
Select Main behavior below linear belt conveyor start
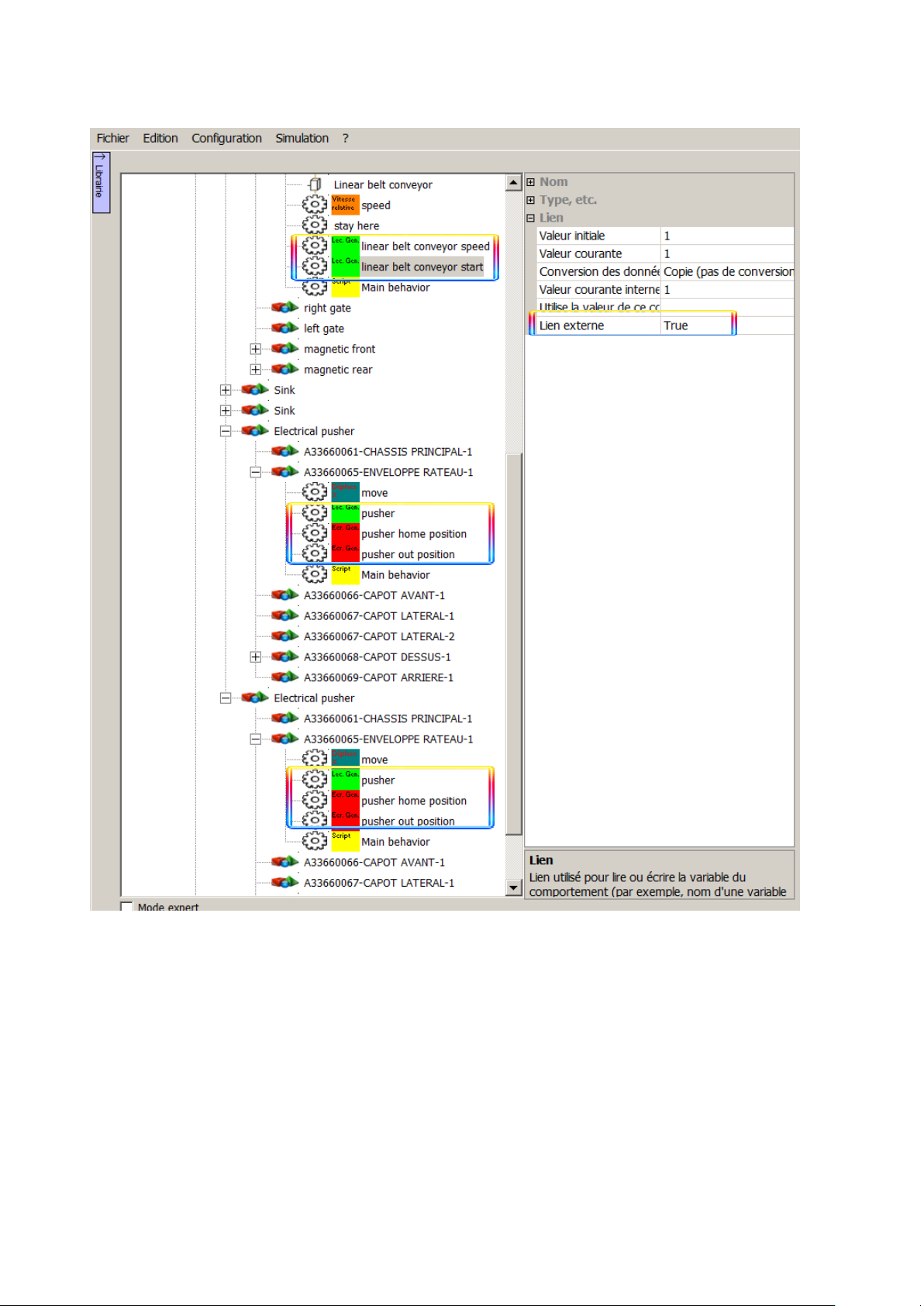(395, 288)
